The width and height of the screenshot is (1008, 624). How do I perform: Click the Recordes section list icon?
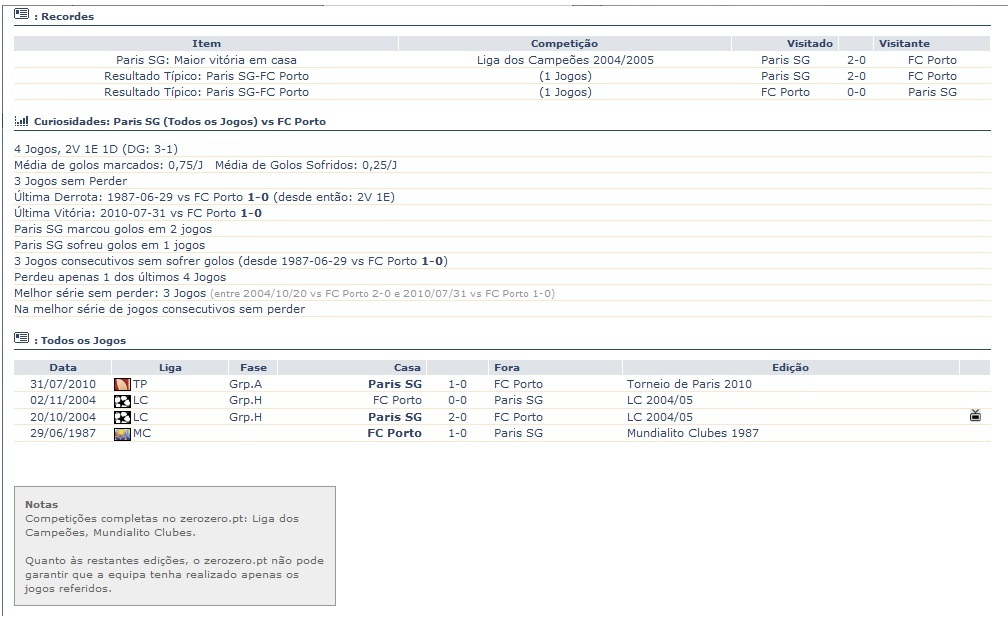21,13
